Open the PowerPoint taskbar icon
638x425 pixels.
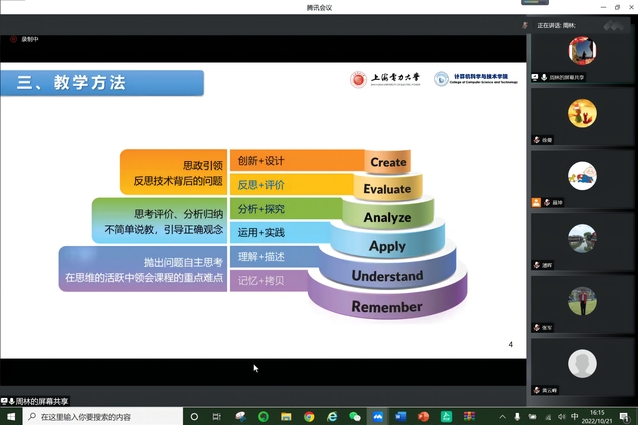coord(424,416)
